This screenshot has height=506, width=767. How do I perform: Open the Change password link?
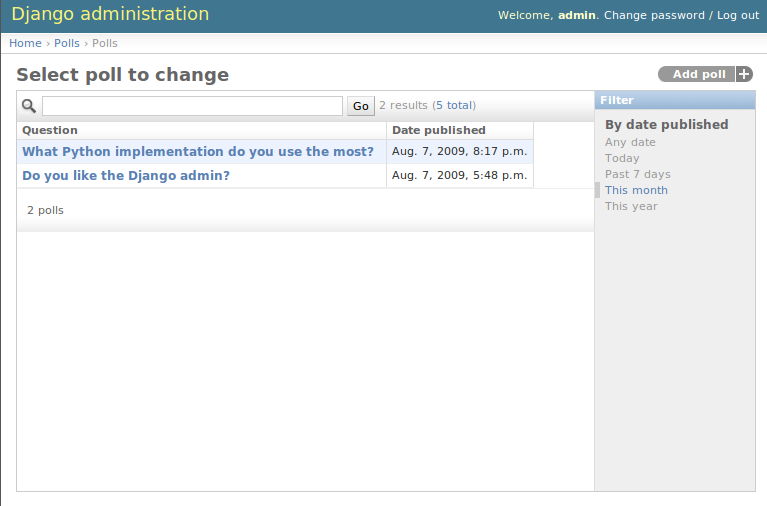click(654, 15)
